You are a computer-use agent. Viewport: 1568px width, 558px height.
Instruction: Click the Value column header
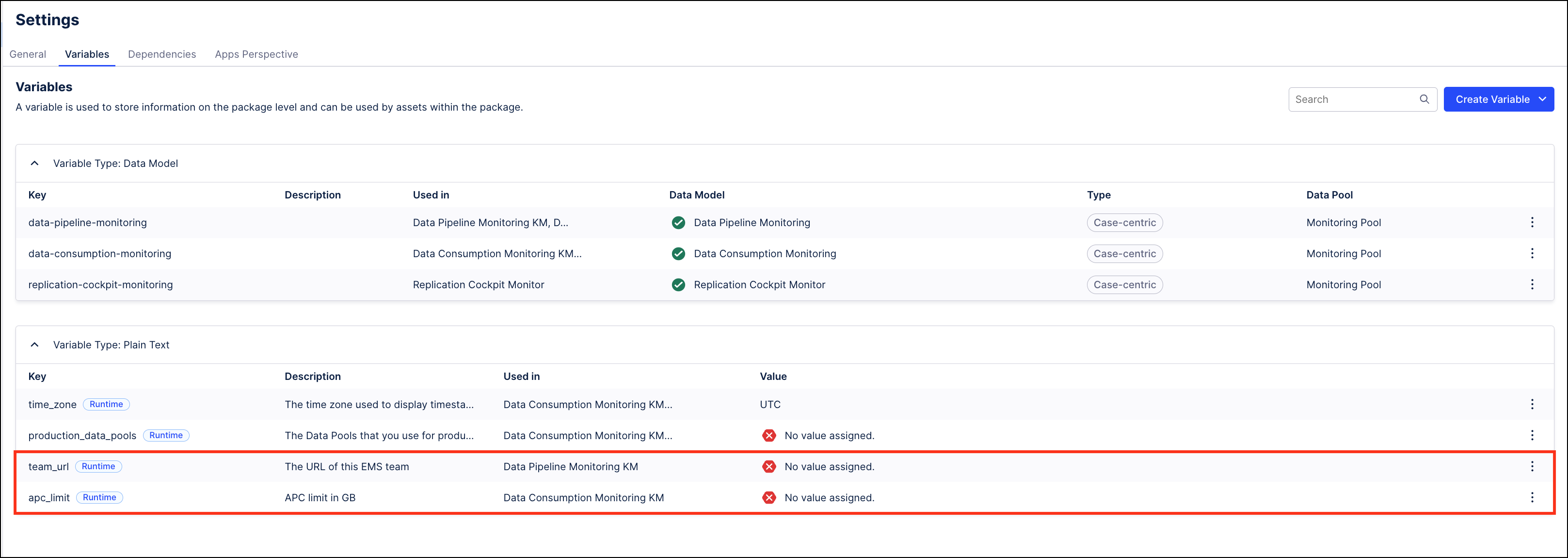773,377
